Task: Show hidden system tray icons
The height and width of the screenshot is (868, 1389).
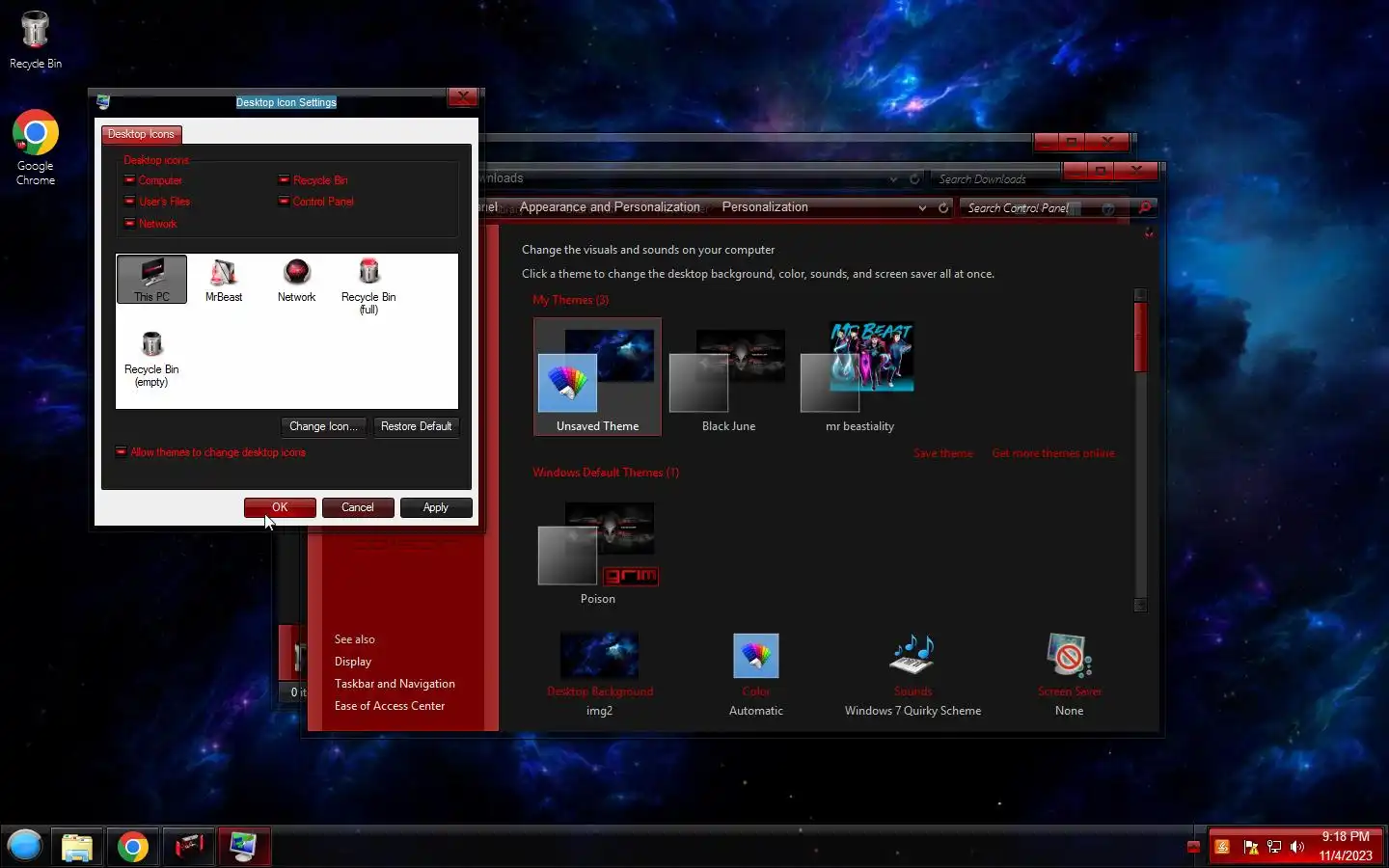Action: coord(1193,847)
